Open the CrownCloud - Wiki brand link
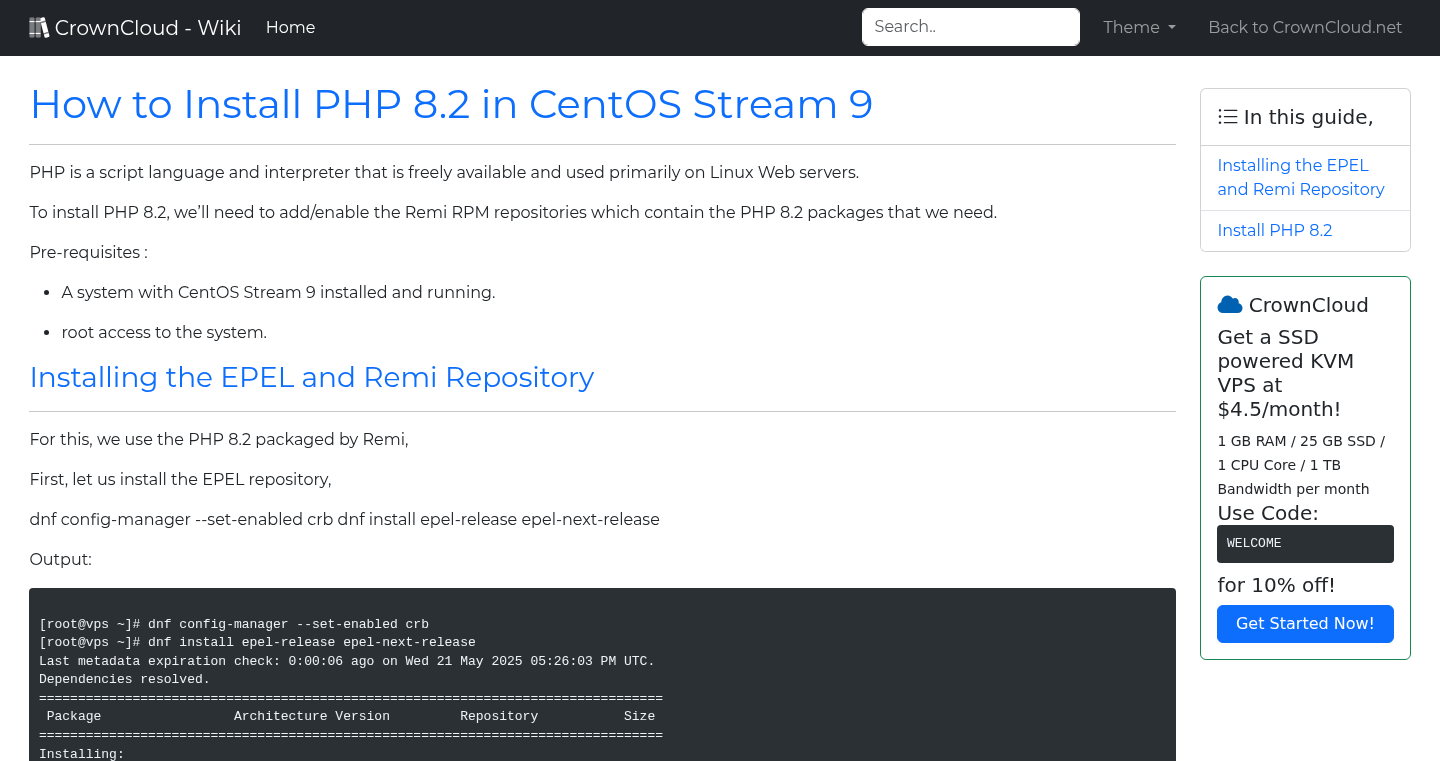Screen dimensions: 1440x761 click(x=147, y=28)
